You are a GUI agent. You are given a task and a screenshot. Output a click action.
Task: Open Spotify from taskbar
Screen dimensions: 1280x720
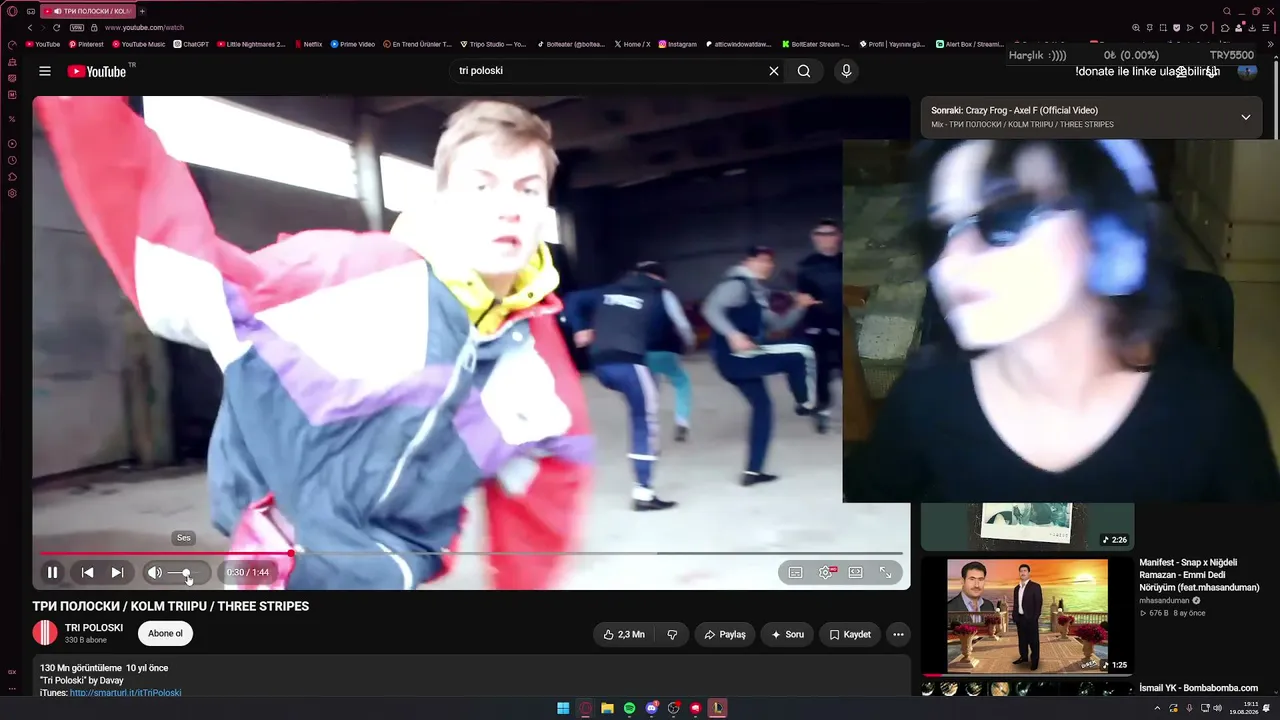(x=629, y=708)
